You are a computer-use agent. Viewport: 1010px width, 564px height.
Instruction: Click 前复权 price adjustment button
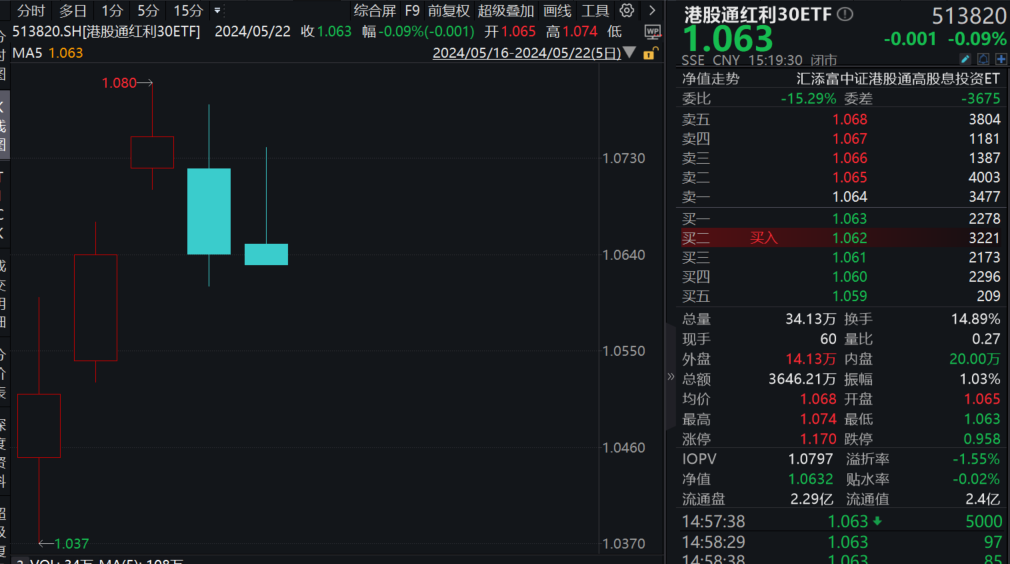pyautogui.click(x=448, y=11)
